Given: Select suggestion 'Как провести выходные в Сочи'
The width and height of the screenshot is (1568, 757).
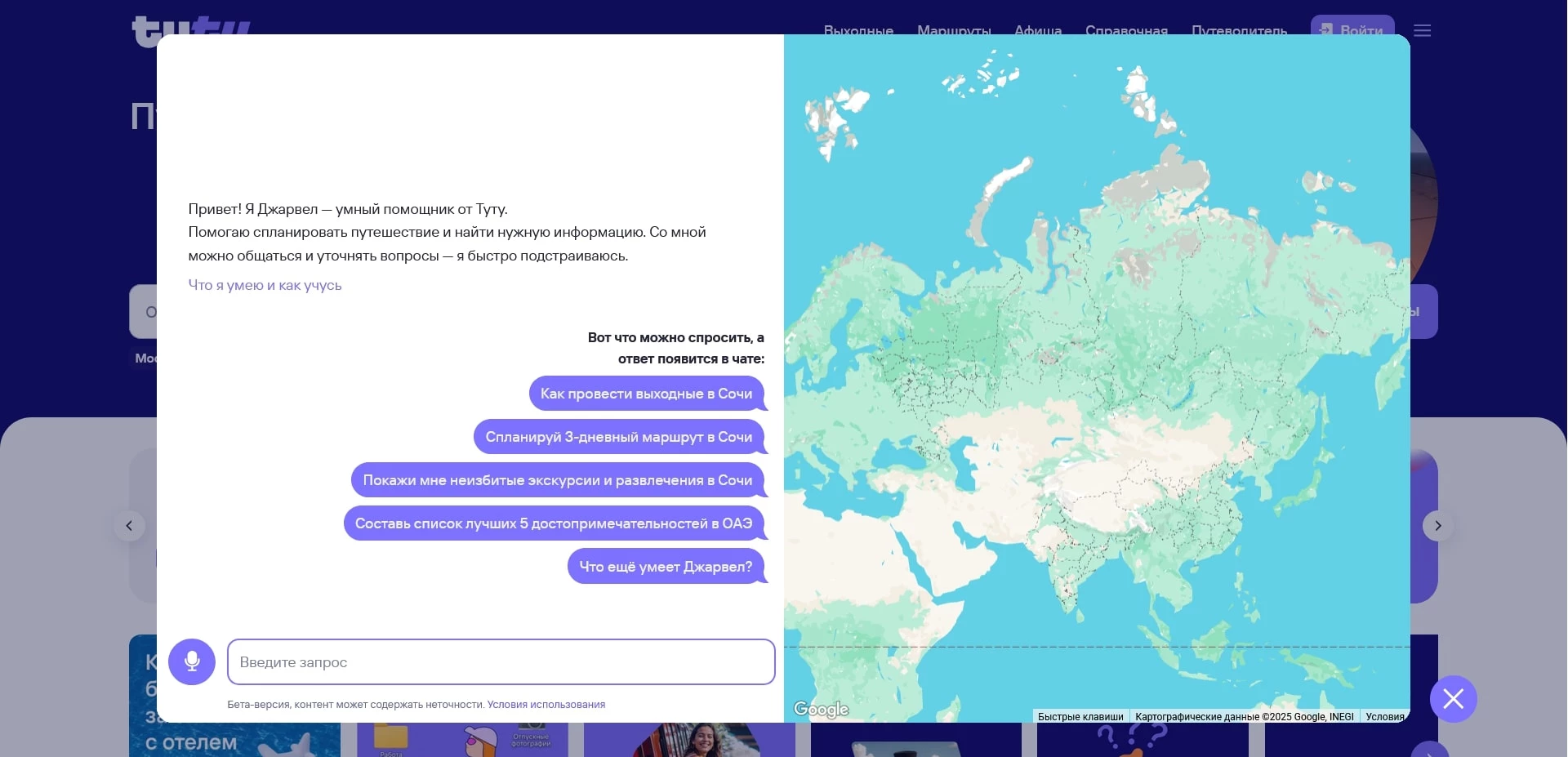Looking at the screenshot, I should (646, 394).
